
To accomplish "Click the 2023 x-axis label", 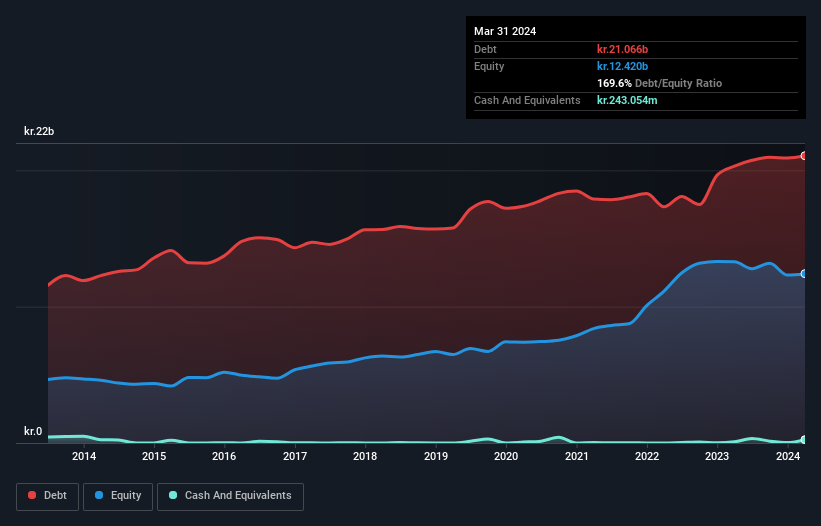I will click(717, 456).
